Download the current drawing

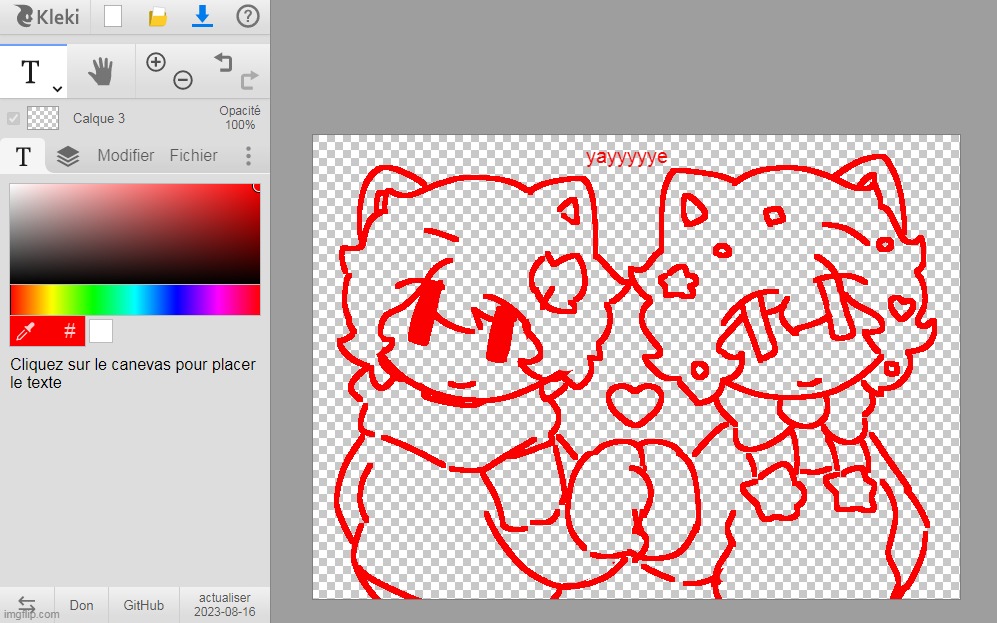203,16
